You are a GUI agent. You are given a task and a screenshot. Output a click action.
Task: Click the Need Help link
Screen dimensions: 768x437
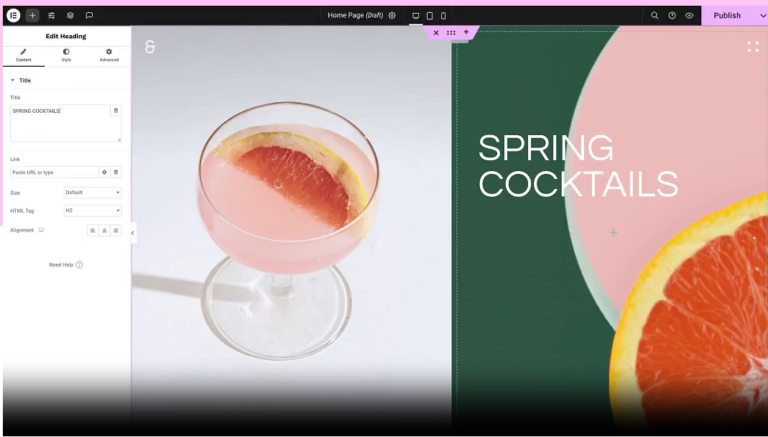66,265
